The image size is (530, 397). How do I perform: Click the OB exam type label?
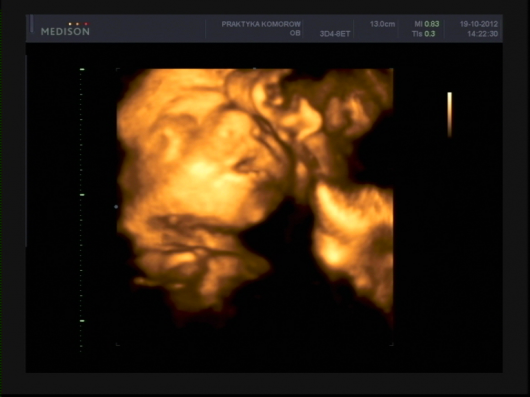[295, 33]
